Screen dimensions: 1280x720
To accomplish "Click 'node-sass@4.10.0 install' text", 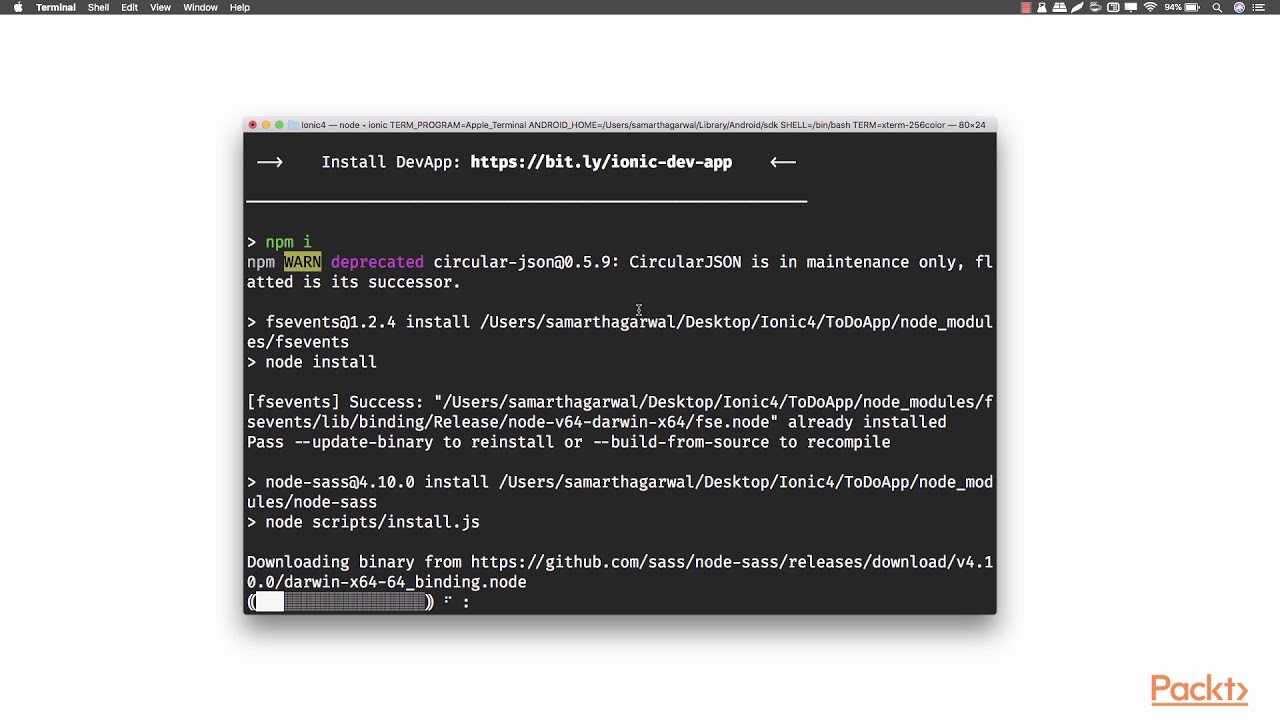I will [x=377, y=482].
